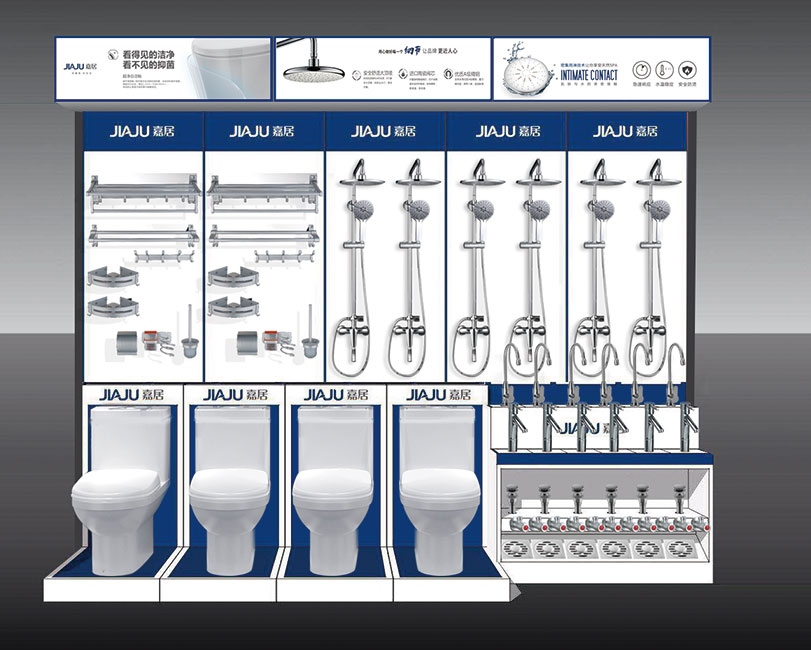Click the icon beside 优质A级铜管
This screenshot has width=811, height=650.
(448, 74)
